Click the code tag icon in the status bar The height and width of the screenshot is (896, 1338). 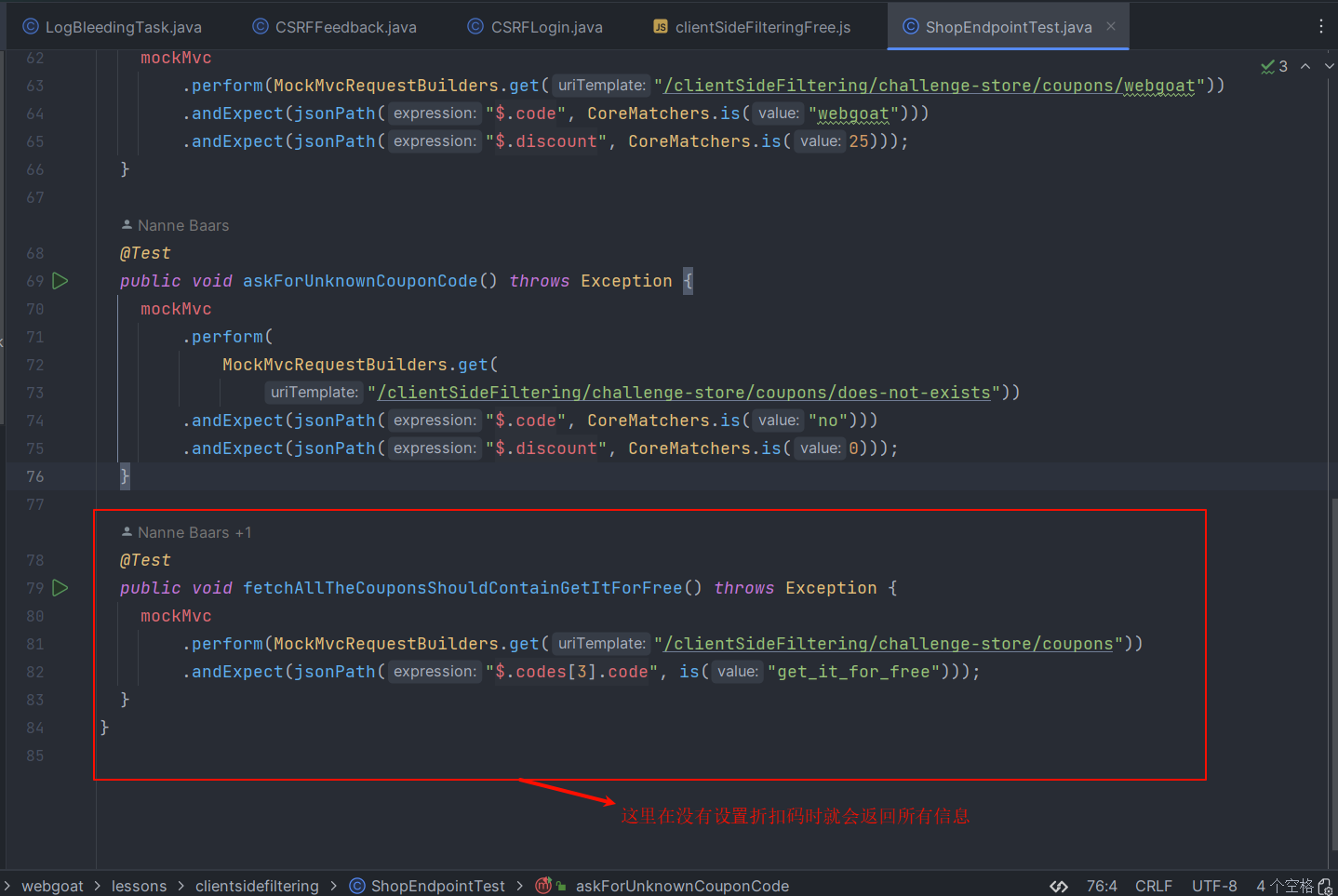pos(1059,886)
